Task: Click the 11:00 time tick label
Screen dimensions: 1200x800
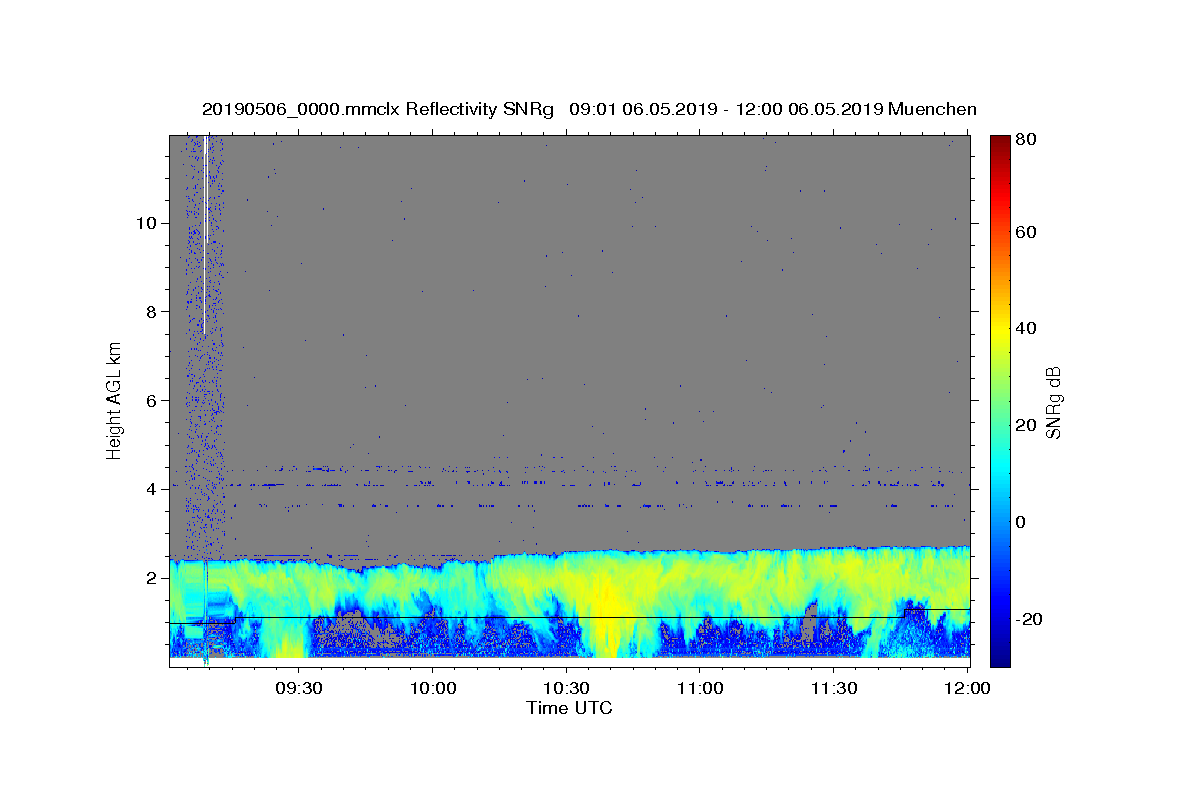Action: click(700, 688)
